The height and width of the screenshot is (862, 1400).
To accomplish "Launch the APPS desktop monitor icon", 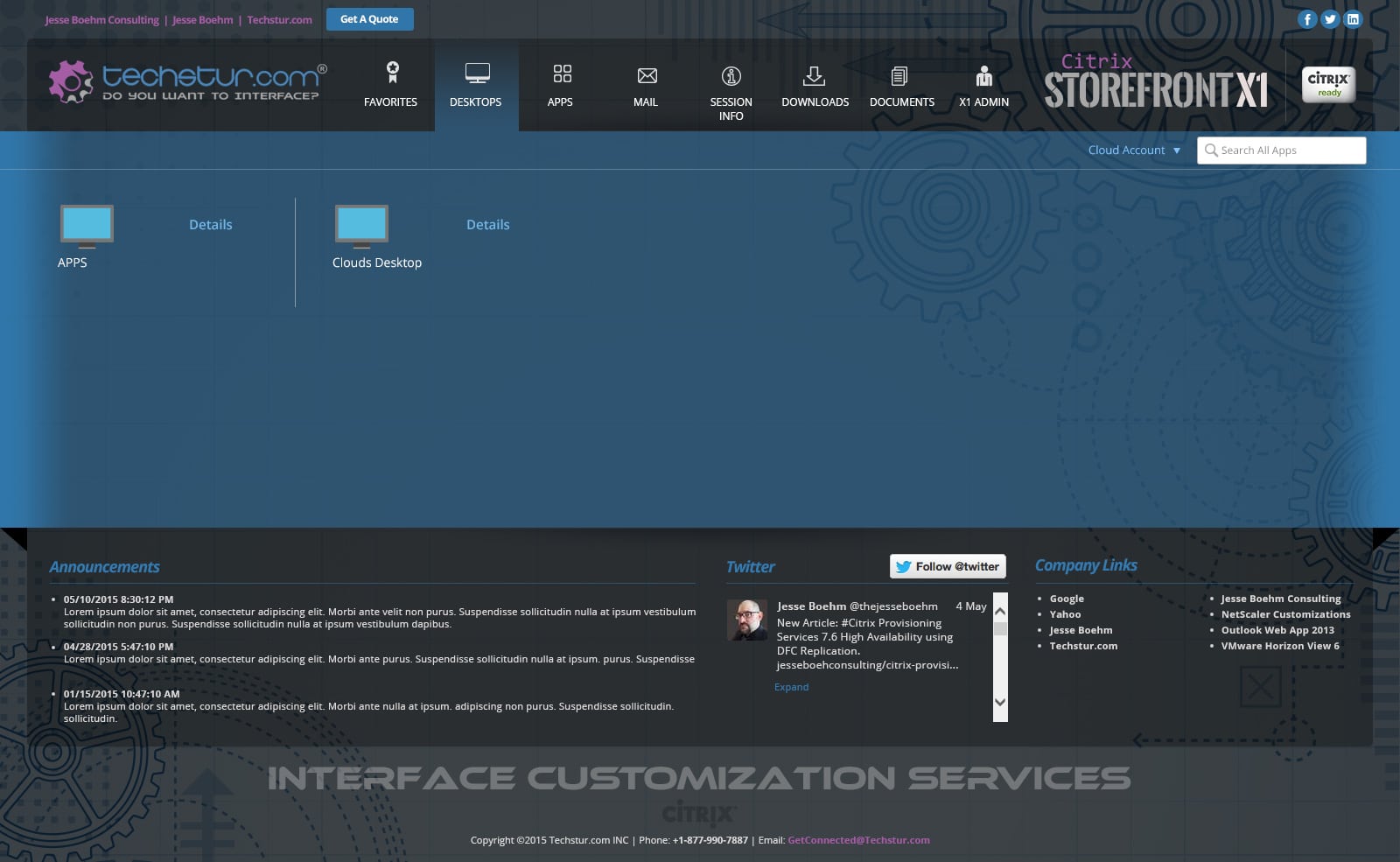I will [87, 227].
